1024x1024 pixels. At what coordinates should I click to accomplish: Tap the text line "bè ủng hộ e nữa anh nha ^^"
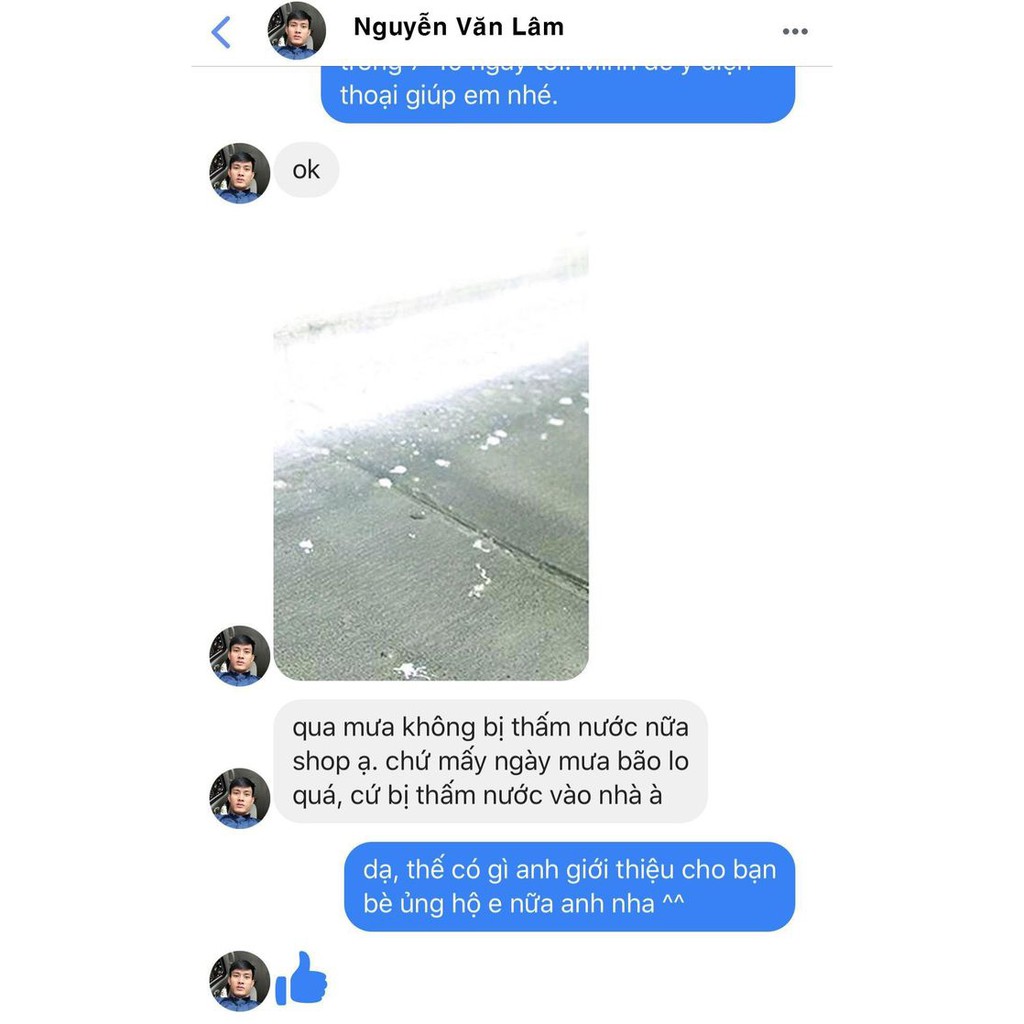(524, 904)
